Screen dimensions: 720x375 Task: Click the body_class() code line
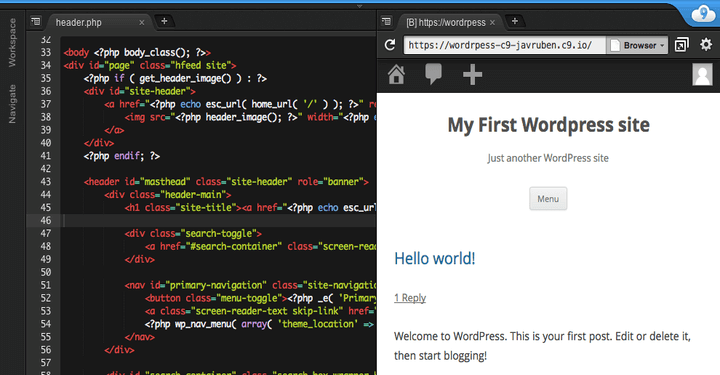pos(137,52)
